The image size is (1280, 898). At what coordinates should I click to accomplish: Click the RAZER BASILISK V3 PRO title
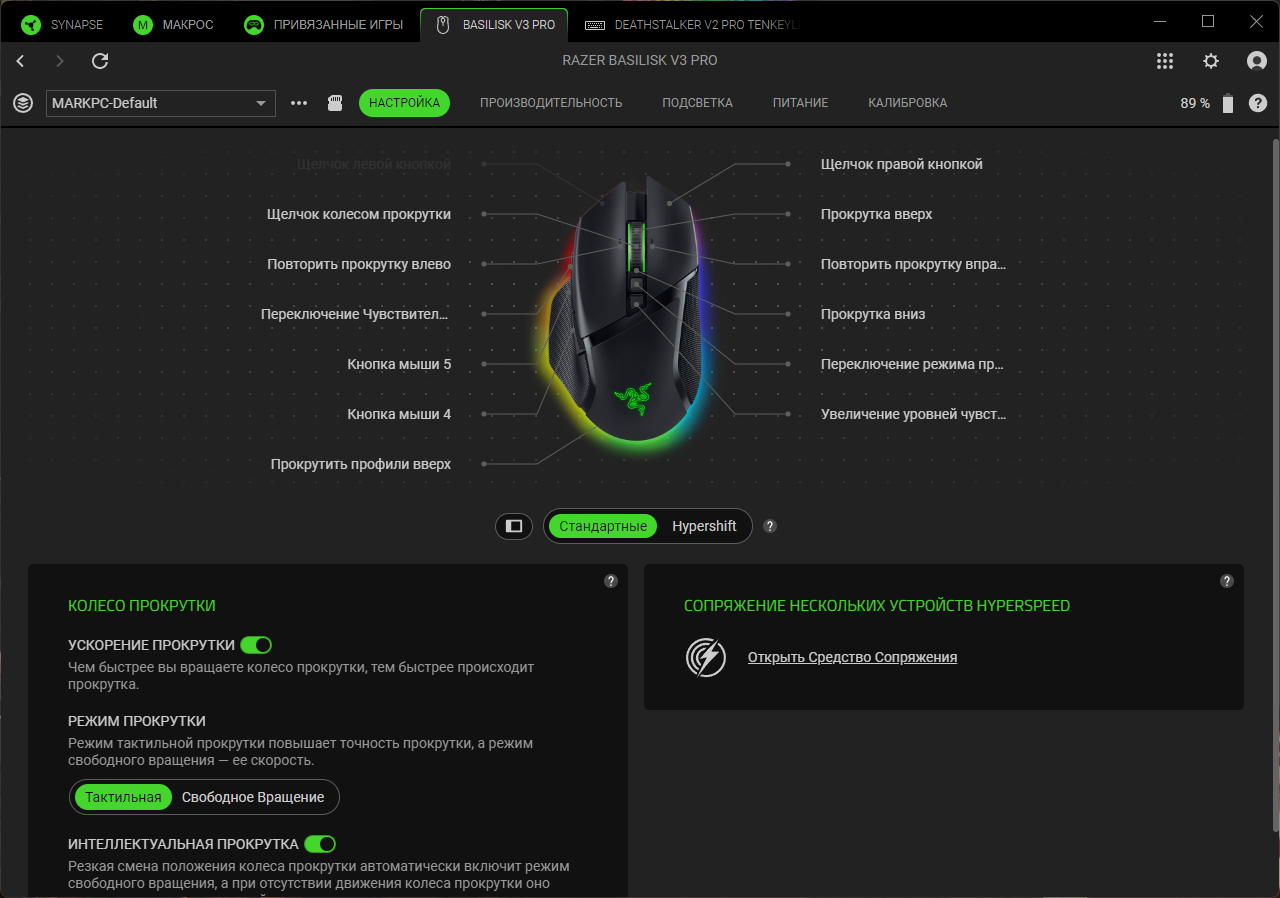coord(640,61)
